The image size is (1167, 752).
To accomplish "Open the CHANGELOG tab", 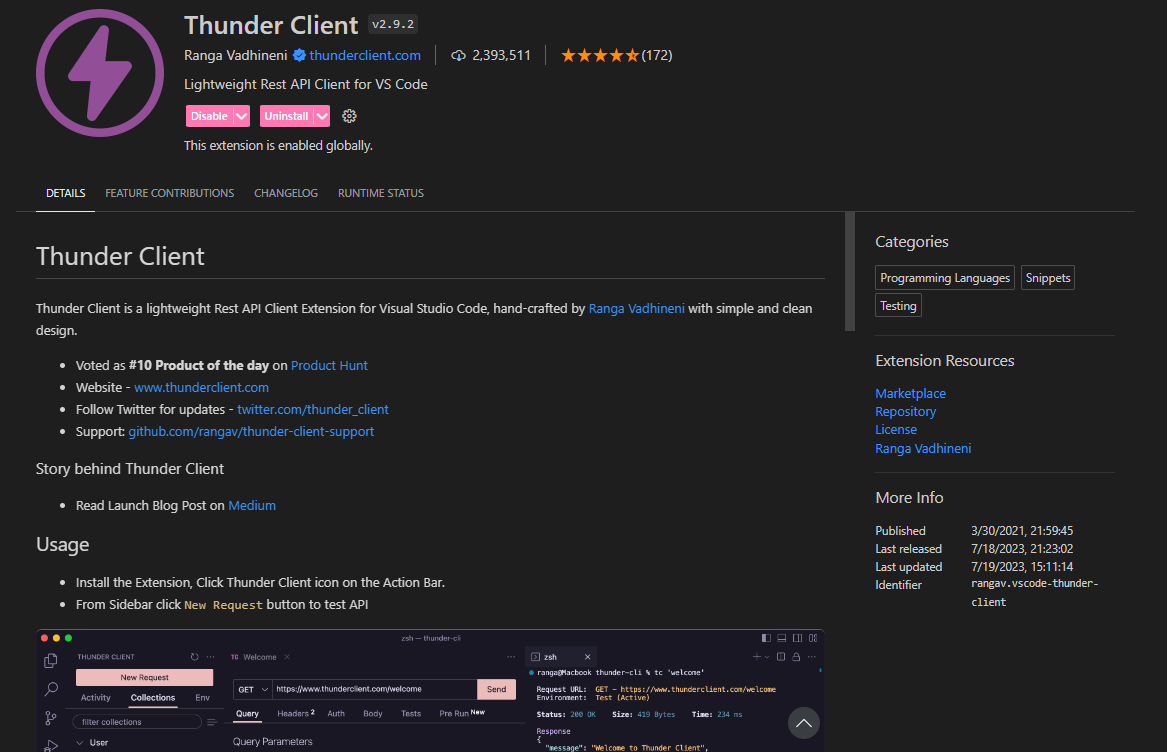I will tap(286, 193).
